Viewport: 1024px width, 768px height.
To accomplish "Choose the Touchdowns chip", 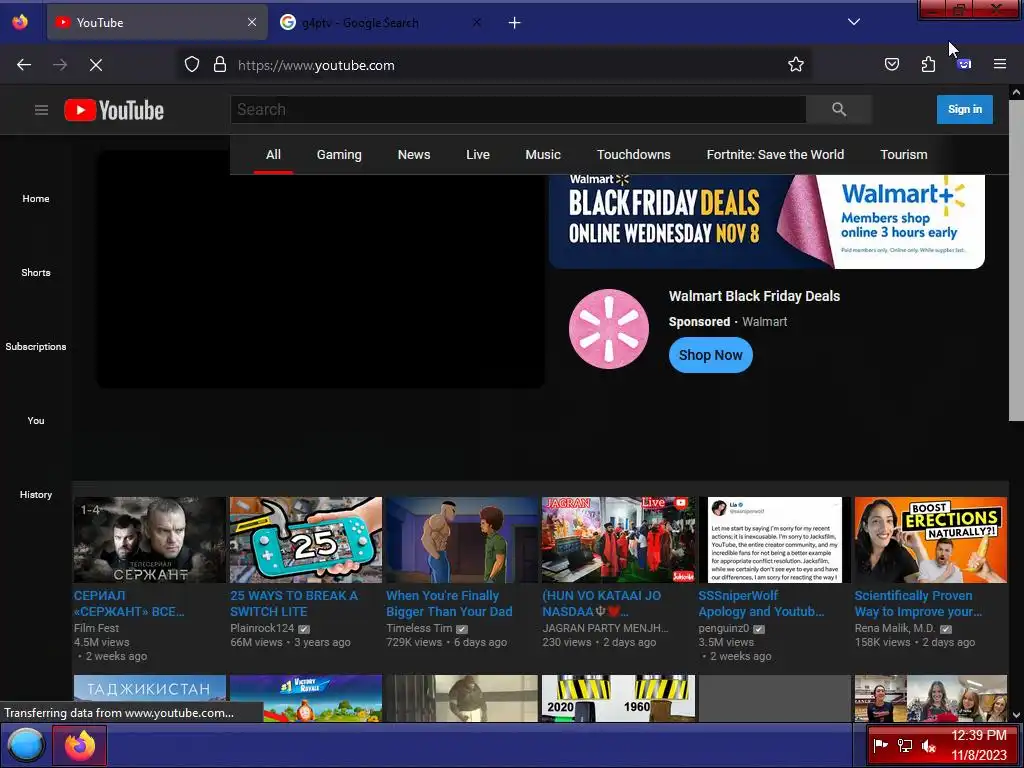I will coord(633,155).
